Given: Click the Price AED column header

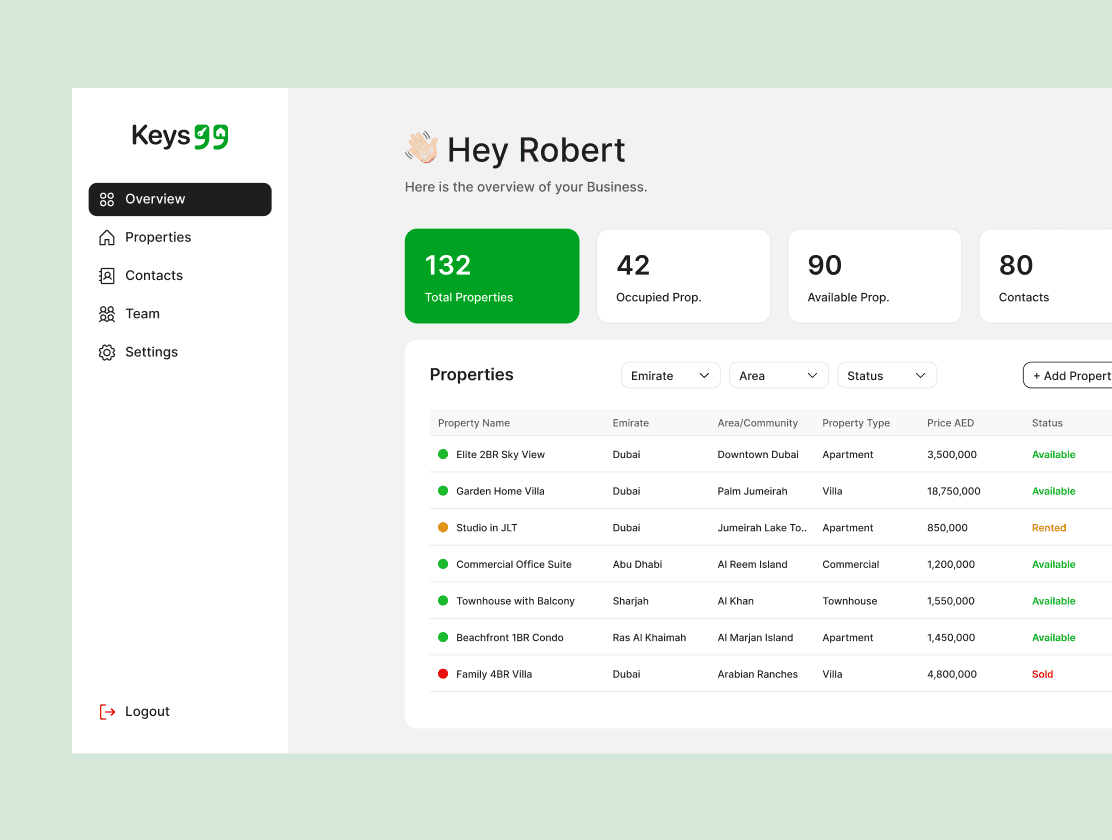Looking at the screenshot, I should point(950,423).
